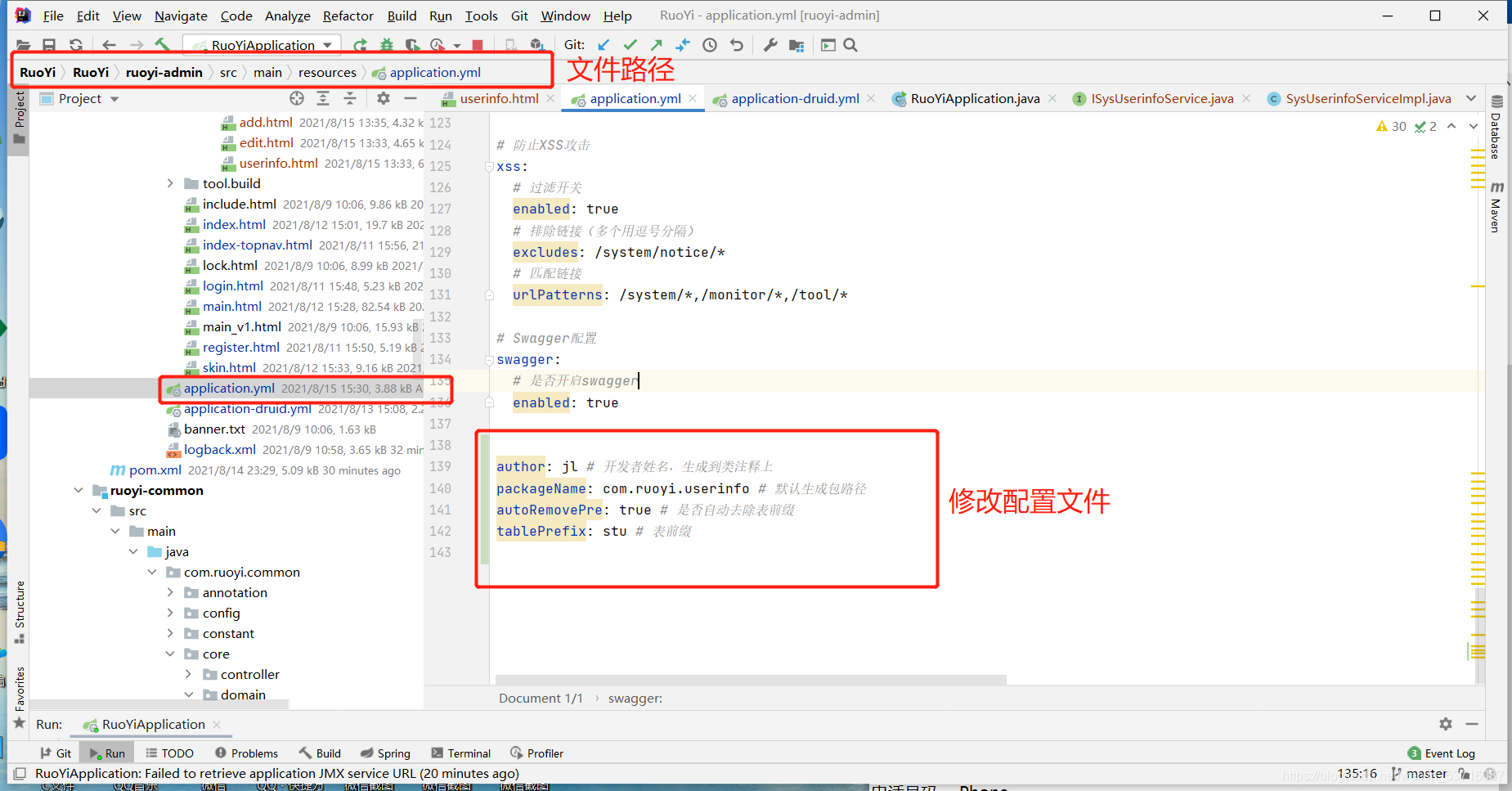Click the Build project hammer icon

[163, 45]
